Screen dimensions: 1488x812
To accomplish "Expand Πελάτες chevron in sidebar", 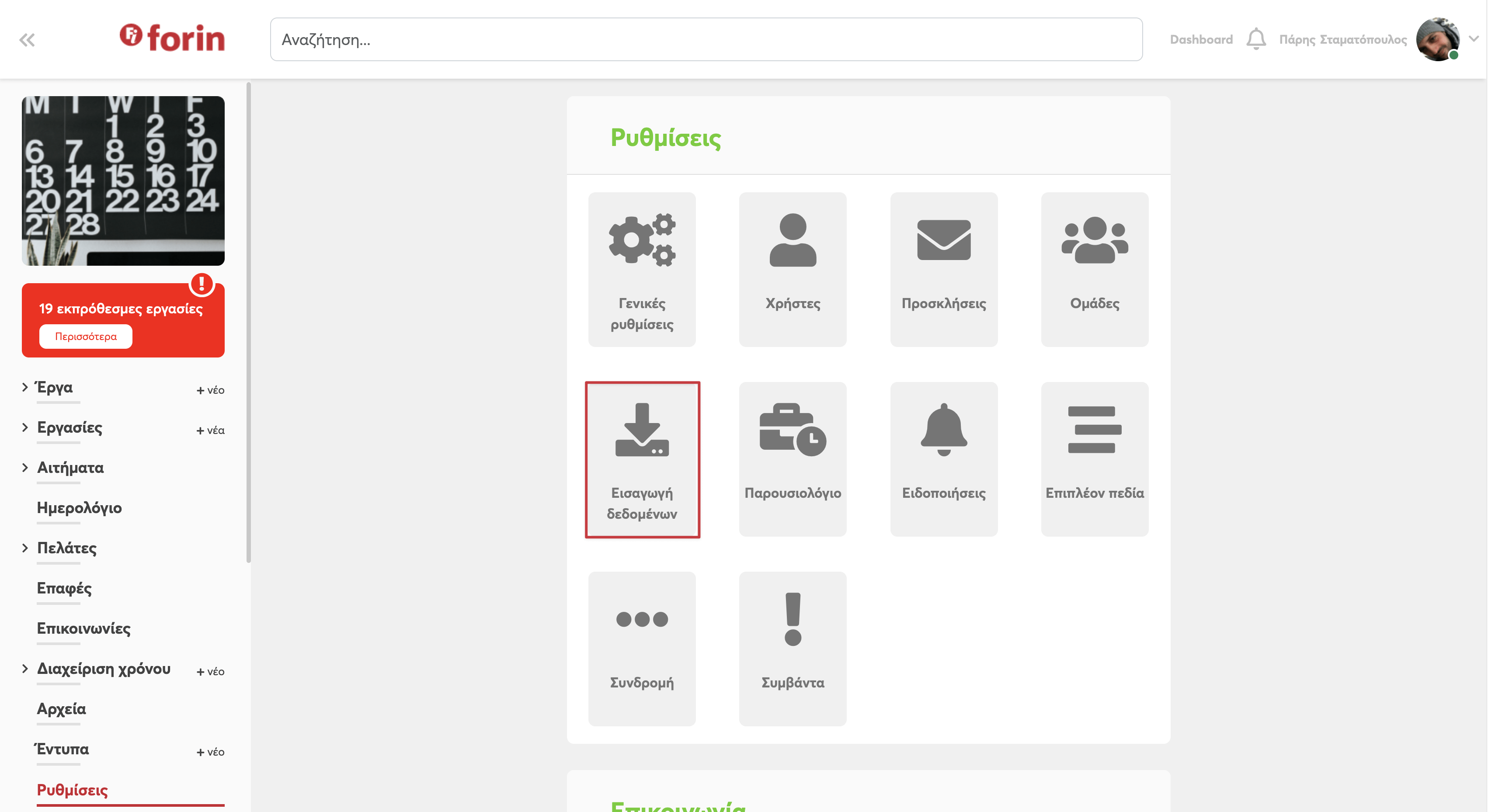I will (25, 548).
